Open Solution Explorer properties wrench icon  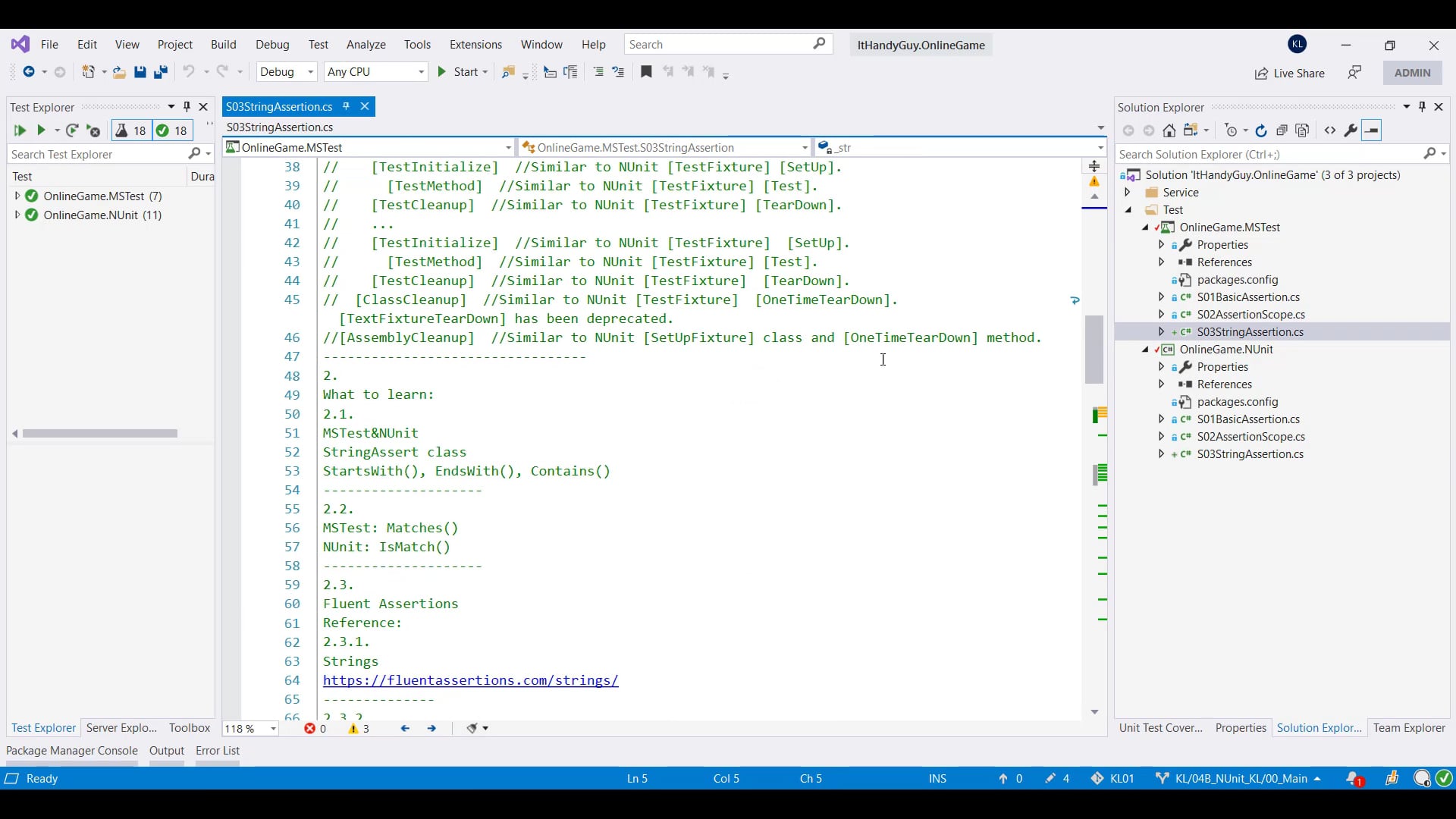pyautogui.click(x=1351, y=130)
